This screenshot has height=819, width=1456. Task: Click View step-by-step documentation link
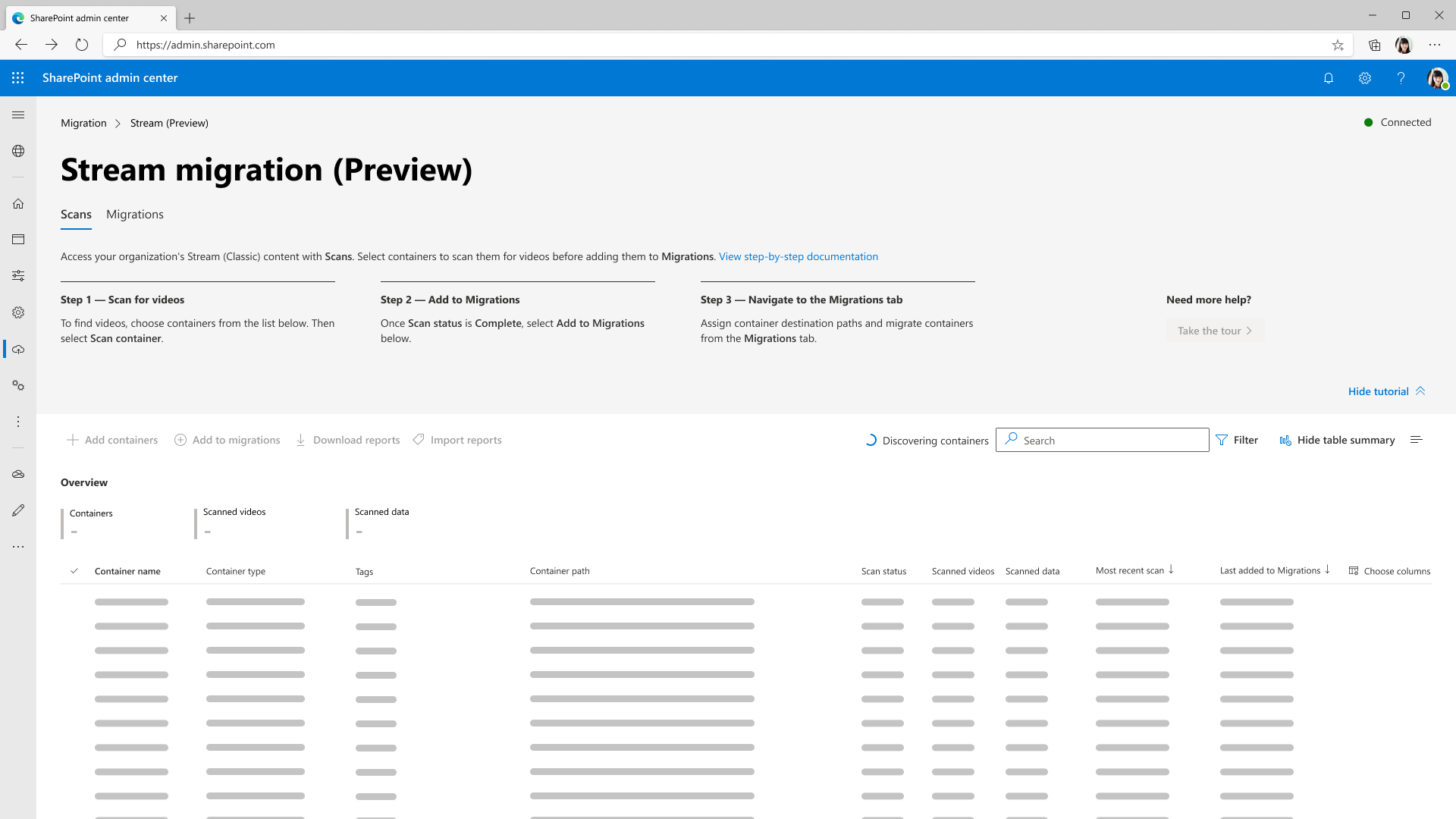(x=798, y=256)
